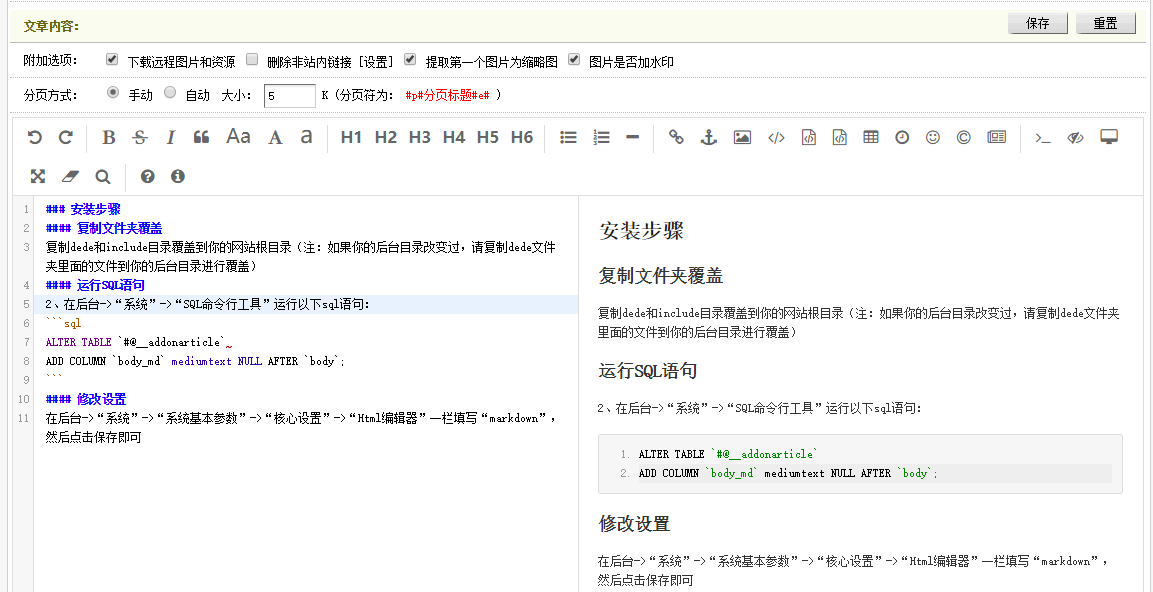Insert inline code tag

(x=776, y=137)
